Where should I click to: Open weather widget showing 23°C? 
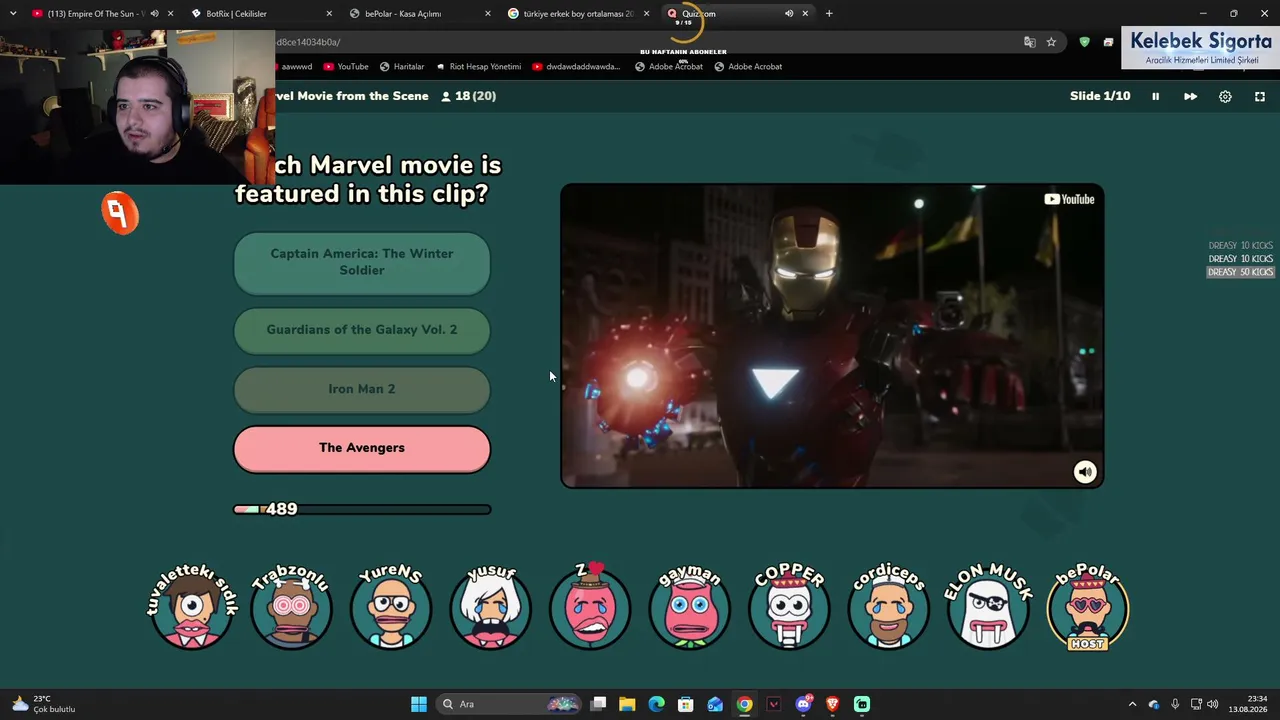(42, 704)
